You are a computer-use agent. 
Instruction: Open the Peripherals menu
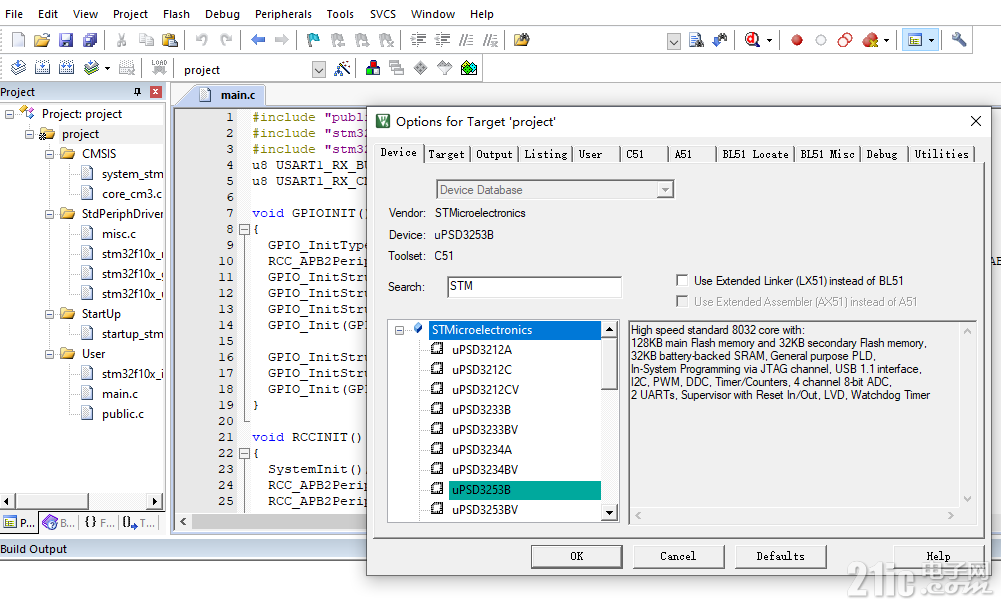tap(283, 14)
